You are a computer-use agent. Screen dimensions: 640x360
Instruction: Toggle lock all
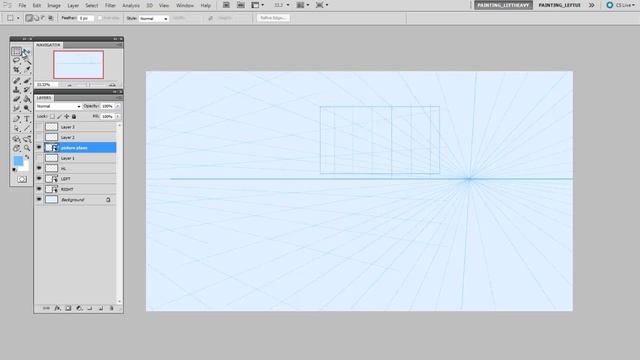coord(74,116)
